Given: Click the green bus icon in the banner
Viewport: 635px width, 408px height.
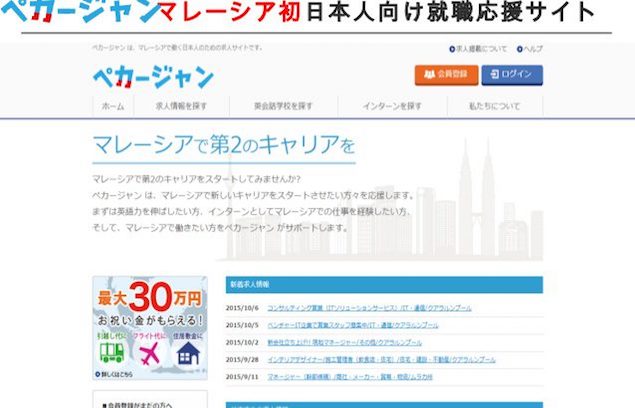Looking at the screenshot, I should pos(112,352).
